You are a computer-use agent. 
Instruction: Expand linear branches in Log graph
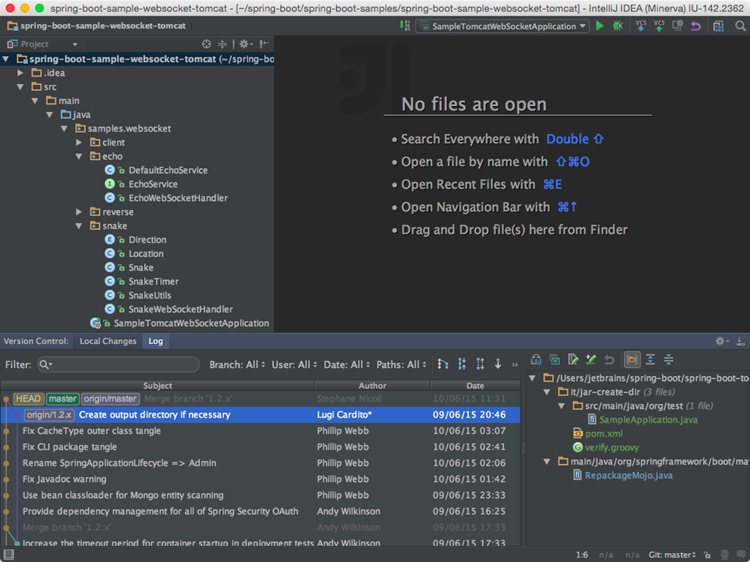480,364
